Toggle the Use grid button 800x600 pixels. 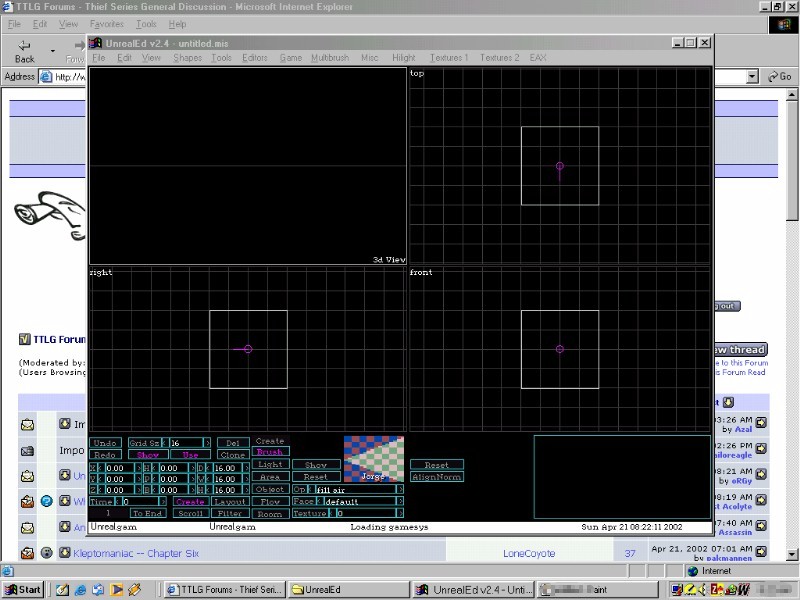(x=190, y=455)
